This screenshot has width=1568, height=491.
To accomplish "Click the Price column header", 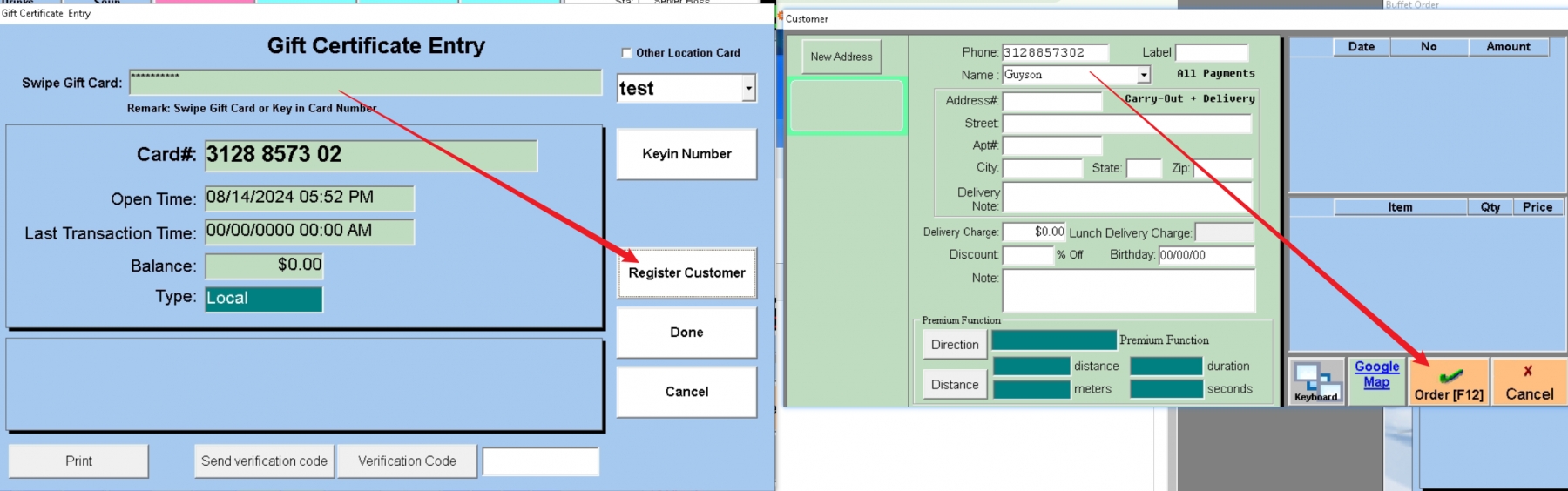I will tap(1538, 207).
